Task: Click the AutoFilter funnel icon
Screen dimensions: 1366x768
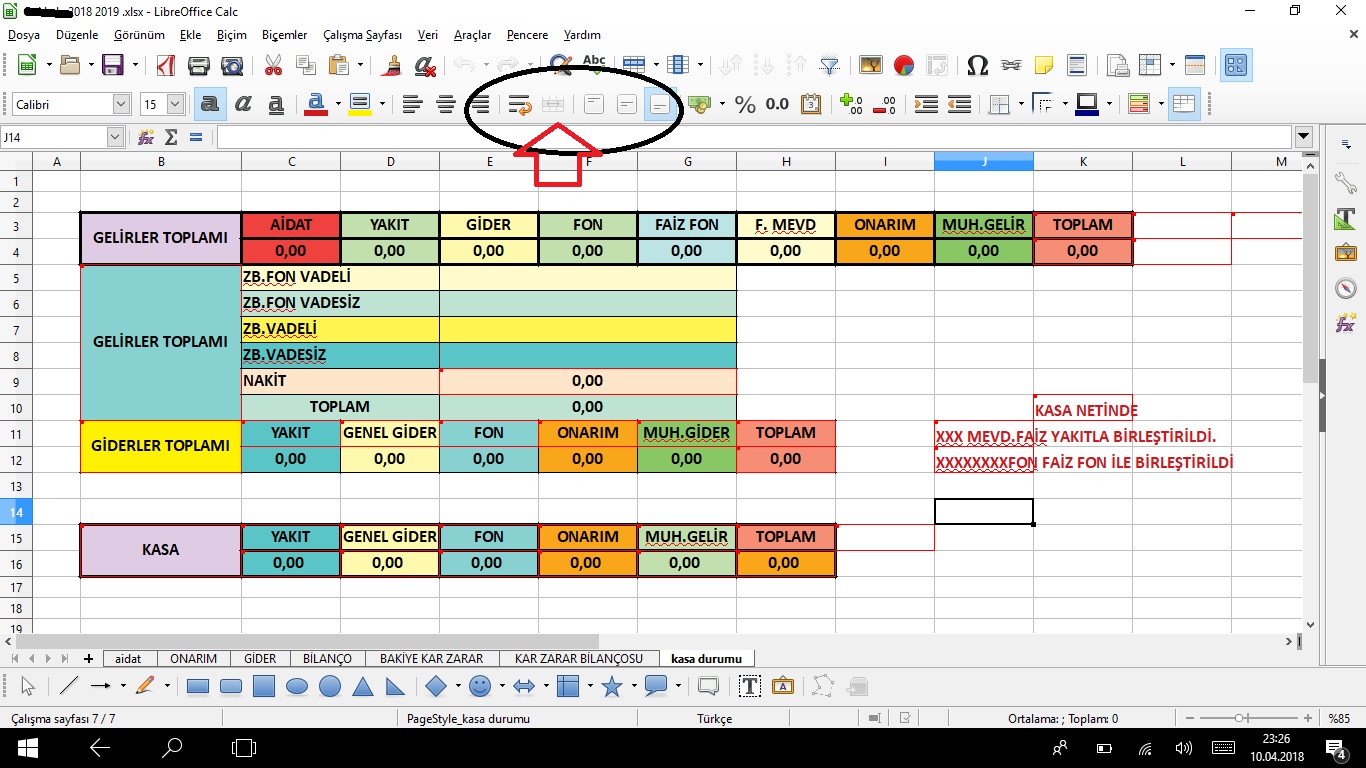Action: pyautogui.click(x=829, y=65)
